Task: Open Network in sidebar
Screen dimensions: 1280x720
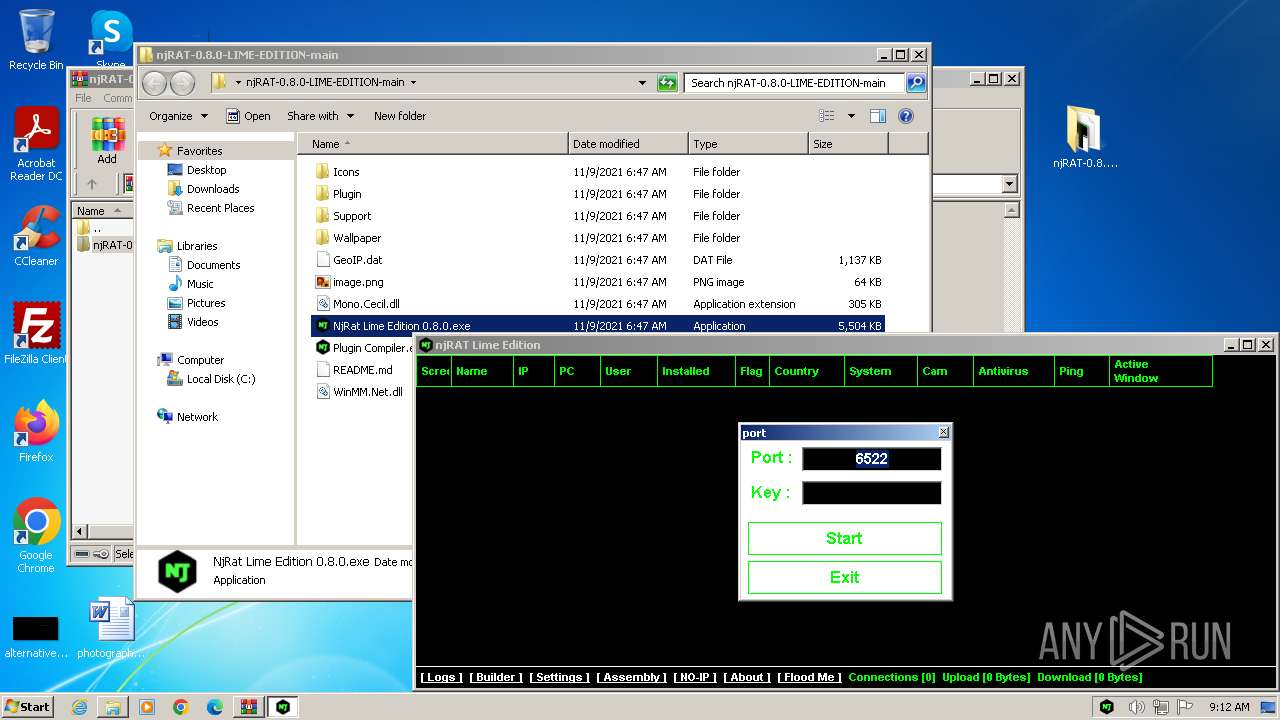Action: tap(197, 417)
